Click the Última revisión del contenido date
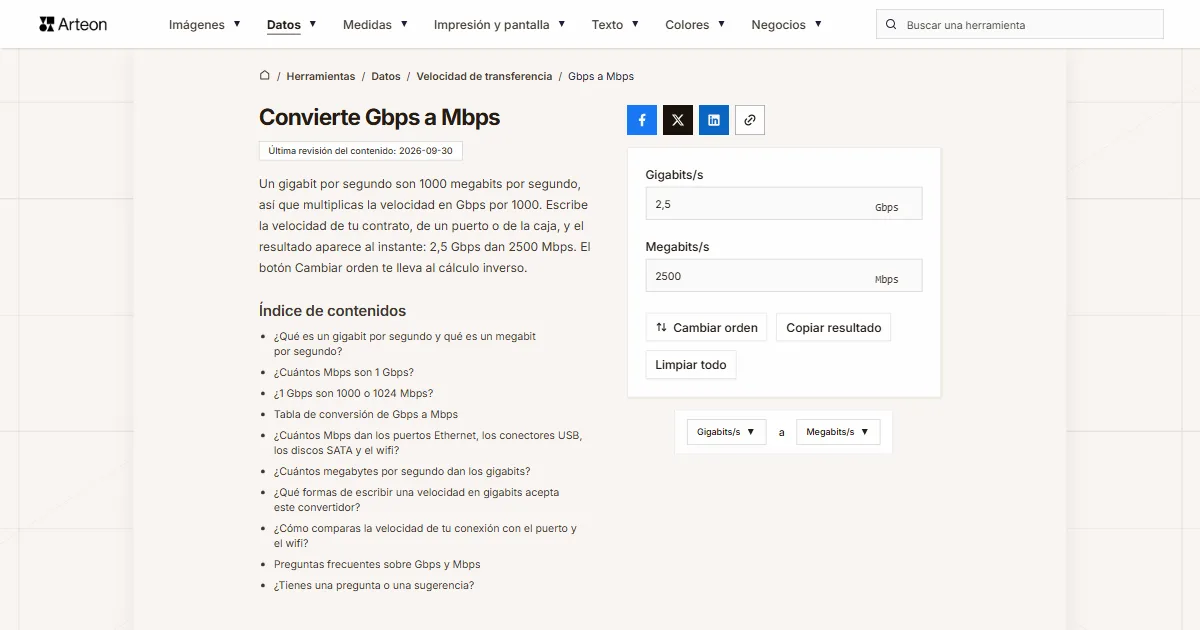Image resolution: width=1200 pixels, height=630 pixels. 361,151
